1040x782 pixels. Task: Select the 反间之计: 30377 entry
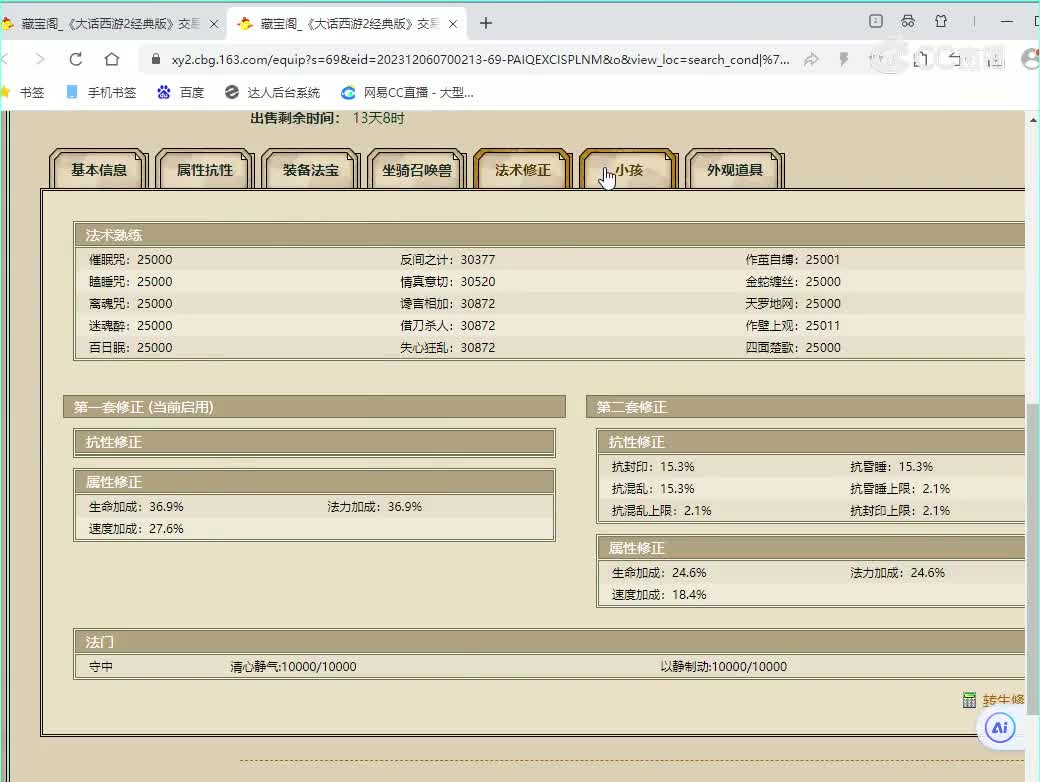448,259
